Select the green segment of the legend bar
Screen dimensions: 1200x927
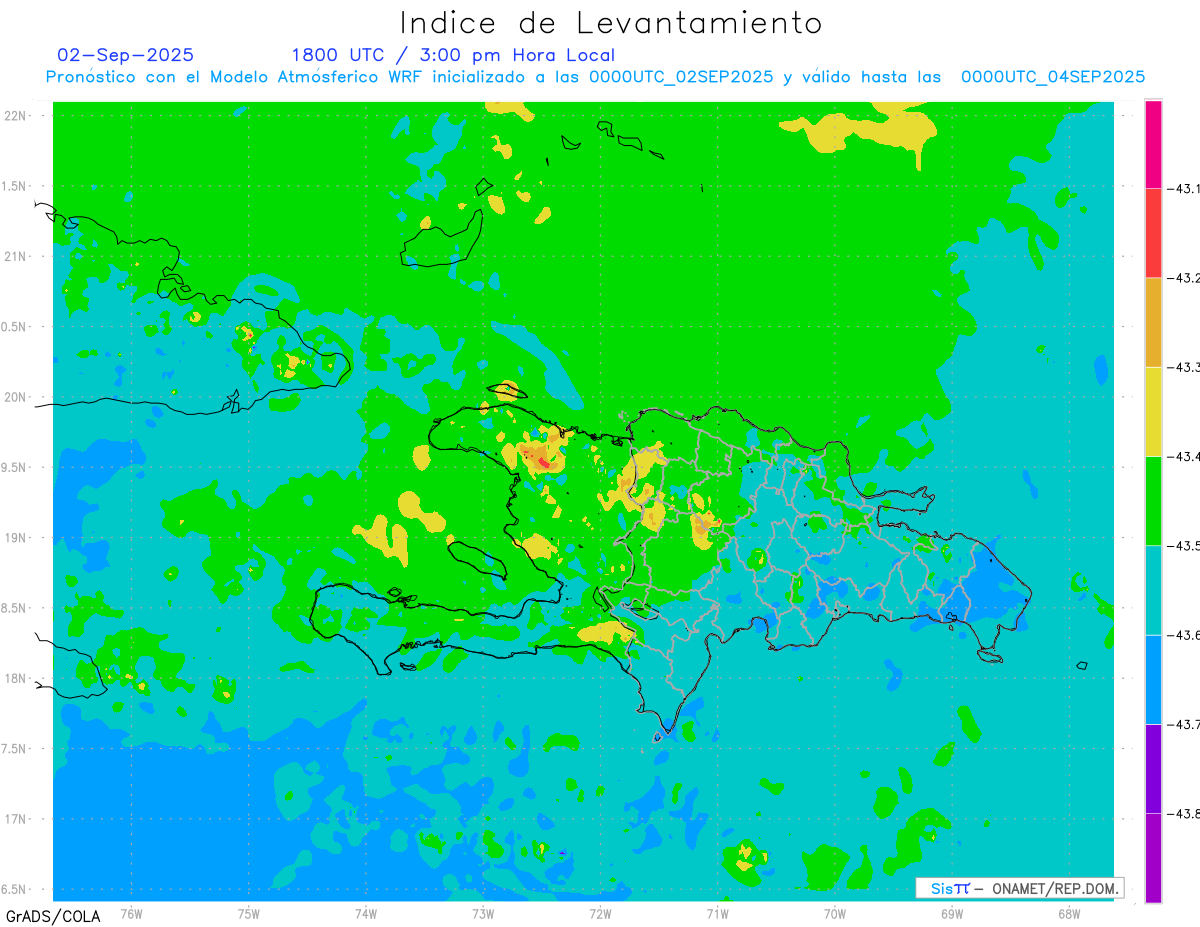point(1153,500)
